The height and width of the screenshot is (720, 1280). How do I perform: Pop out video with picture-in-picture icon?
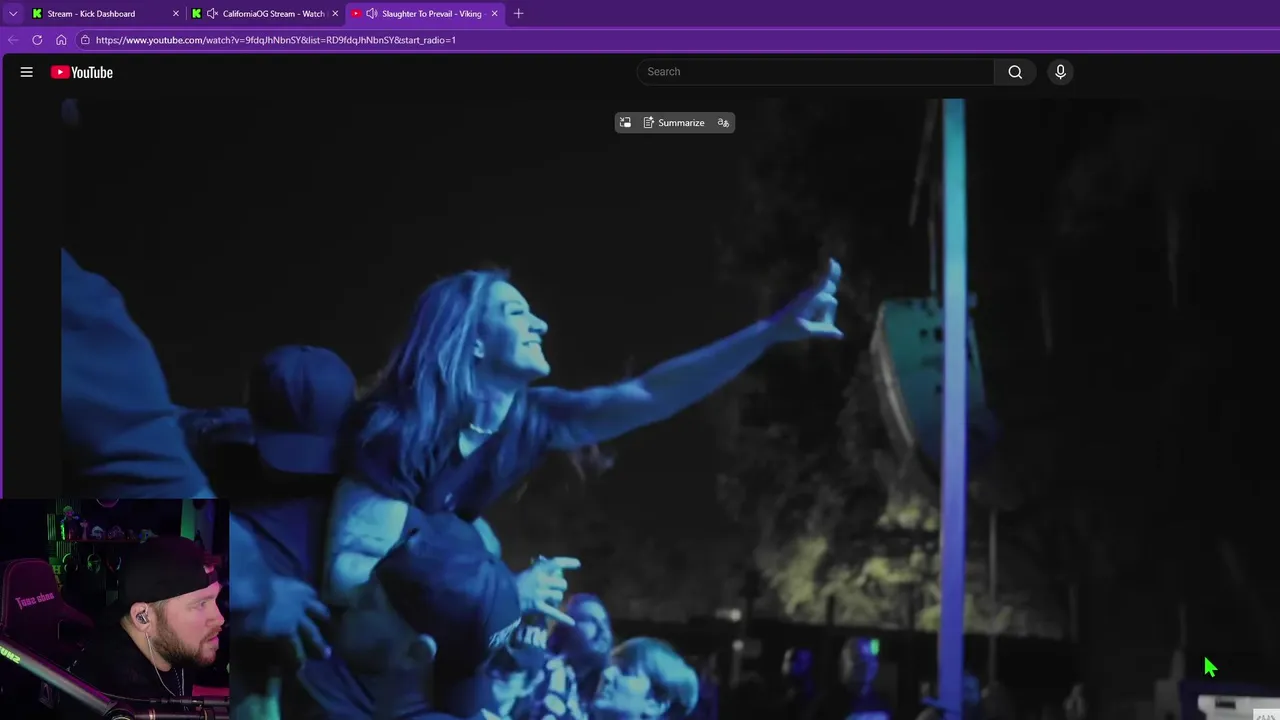pyautogui.click(x=626, y=123)
